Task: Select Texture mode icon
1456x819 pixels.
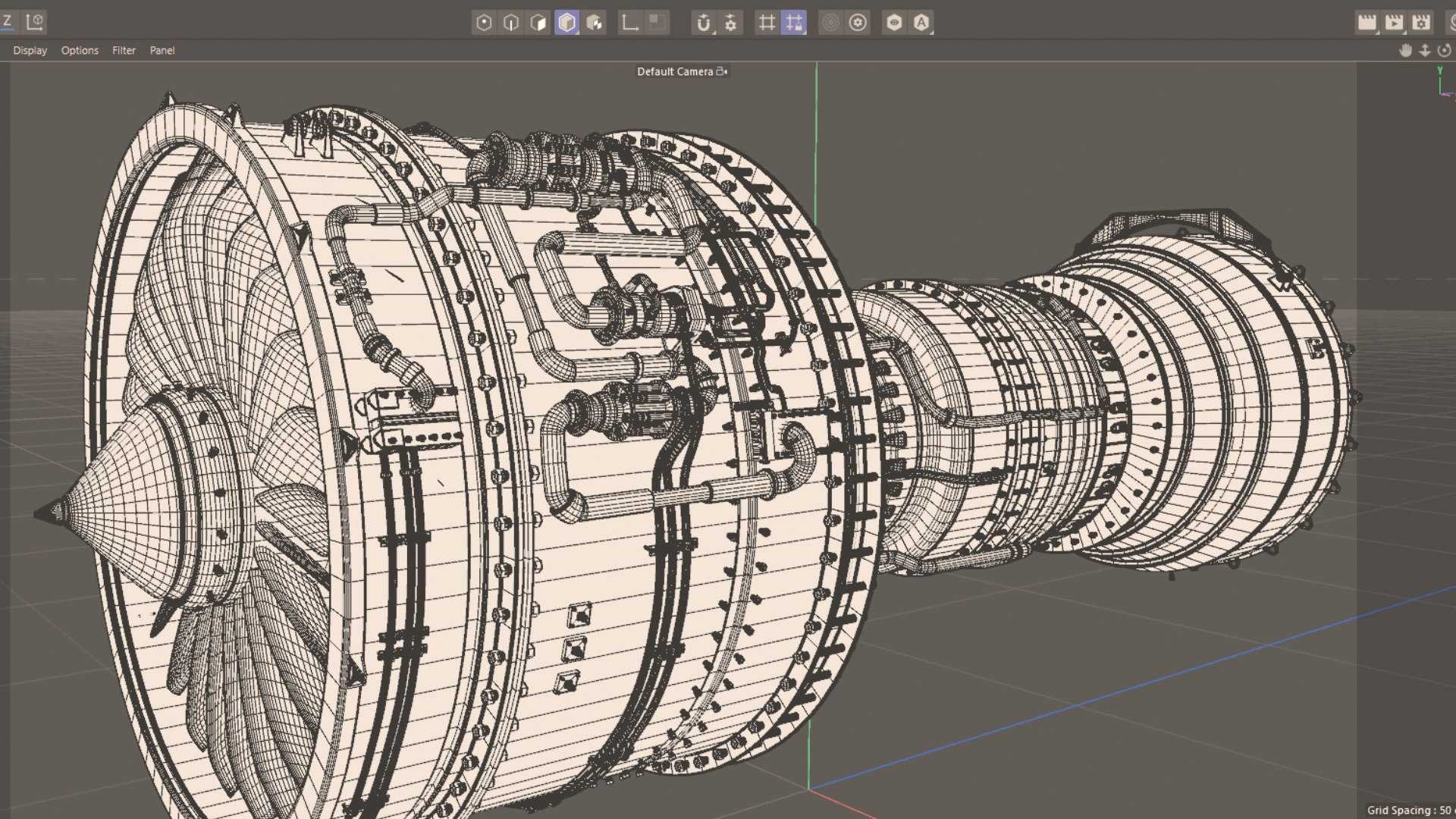Action: tap(595, 23)
